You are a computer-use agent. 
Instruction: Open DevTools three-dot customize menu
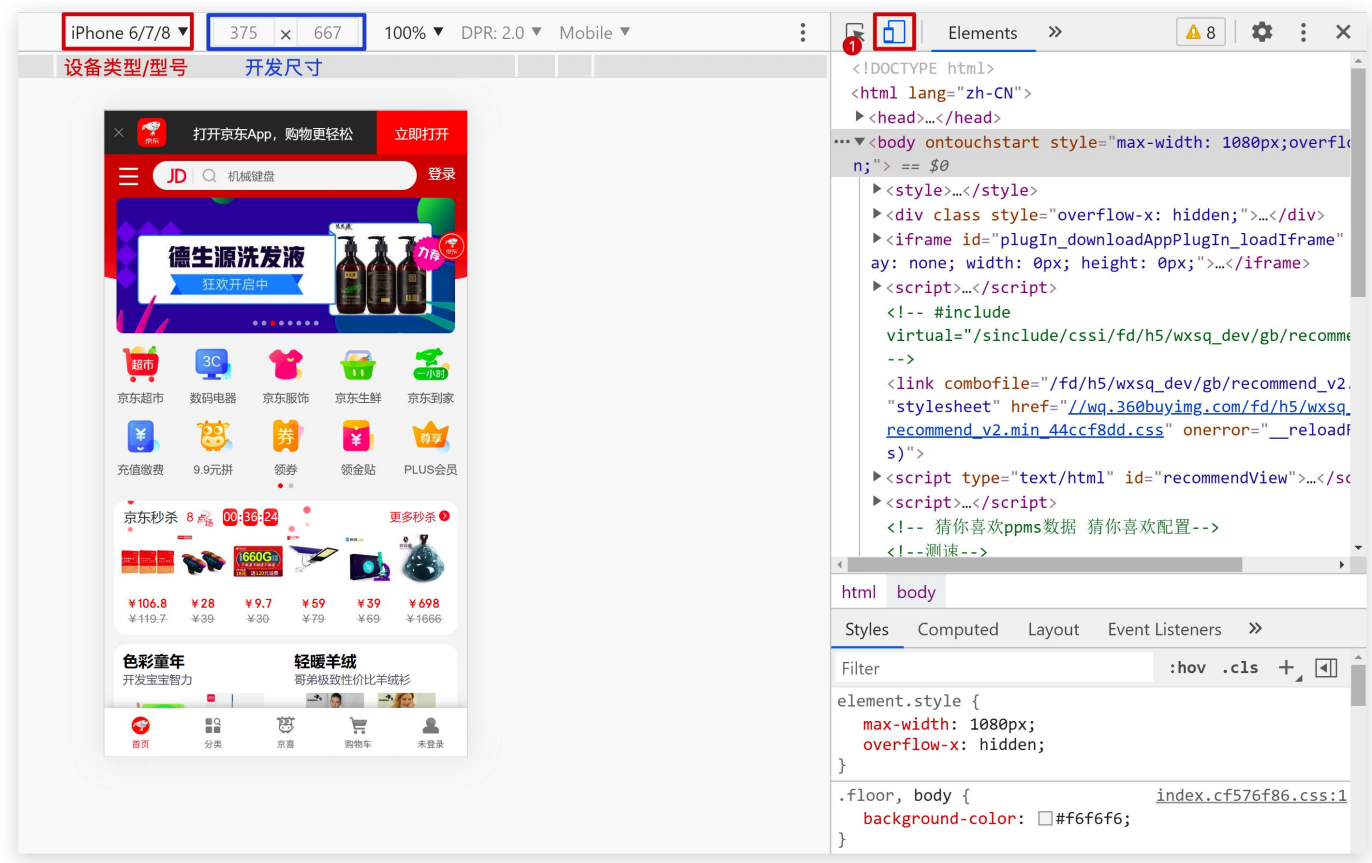pyautogui.click(x=1303, y=32)
